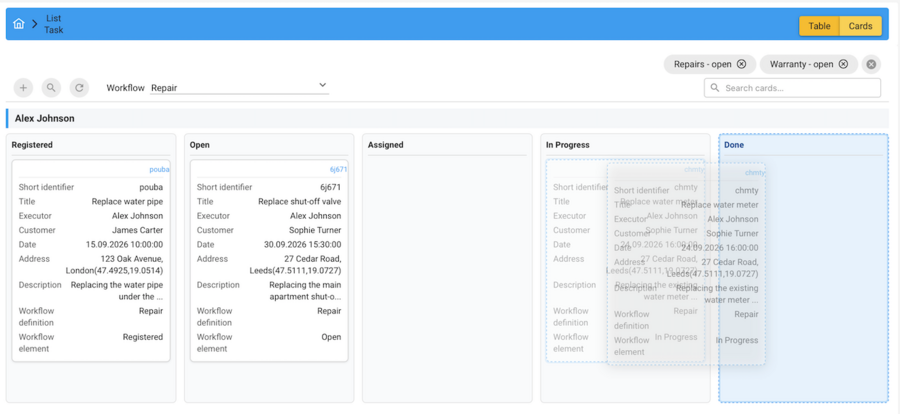
Task: Refresh the task list with reload icon
Action: click(79, 88)
